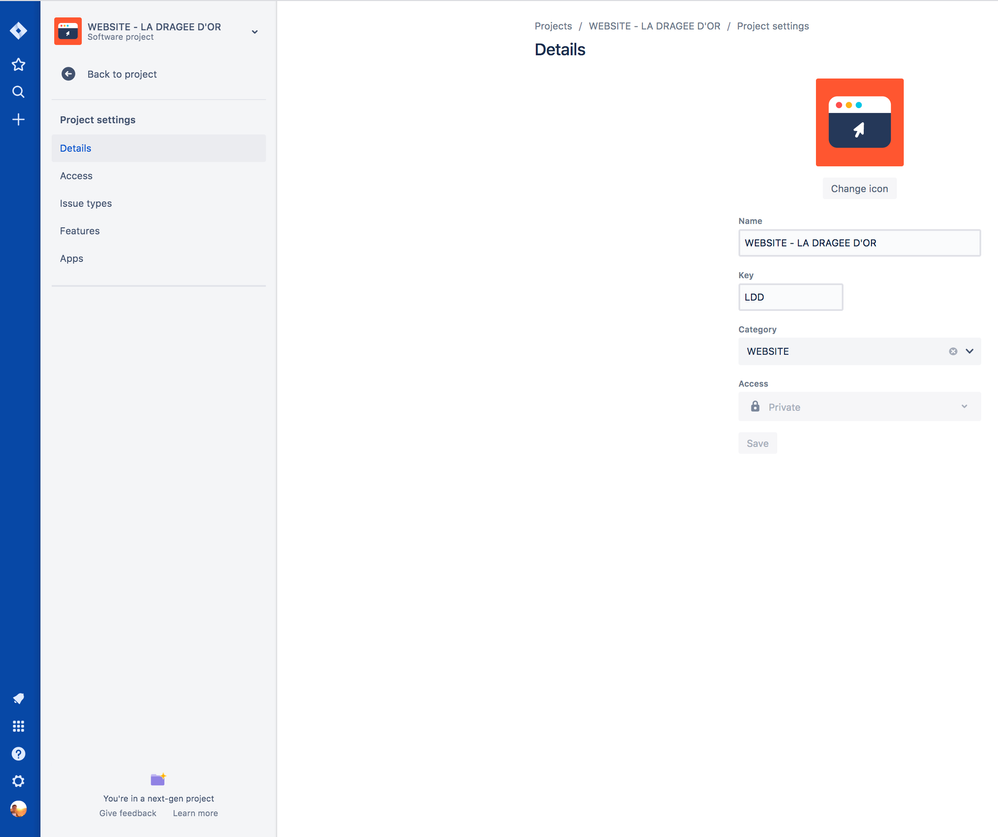Click Give feedback link
The width and height of the screenshot is (998, 837).
127,813
